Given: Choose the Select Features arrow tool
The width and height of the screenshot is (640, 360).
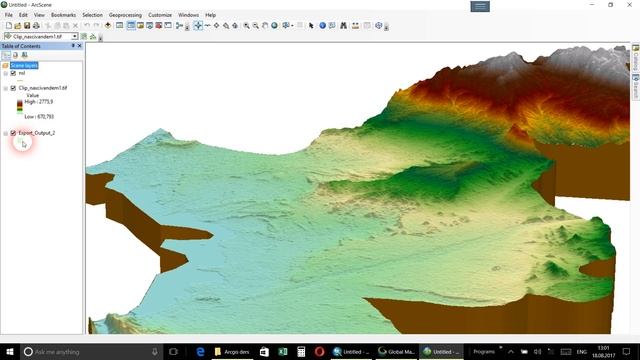Looking at the screenshot, I should click(311, 26).
